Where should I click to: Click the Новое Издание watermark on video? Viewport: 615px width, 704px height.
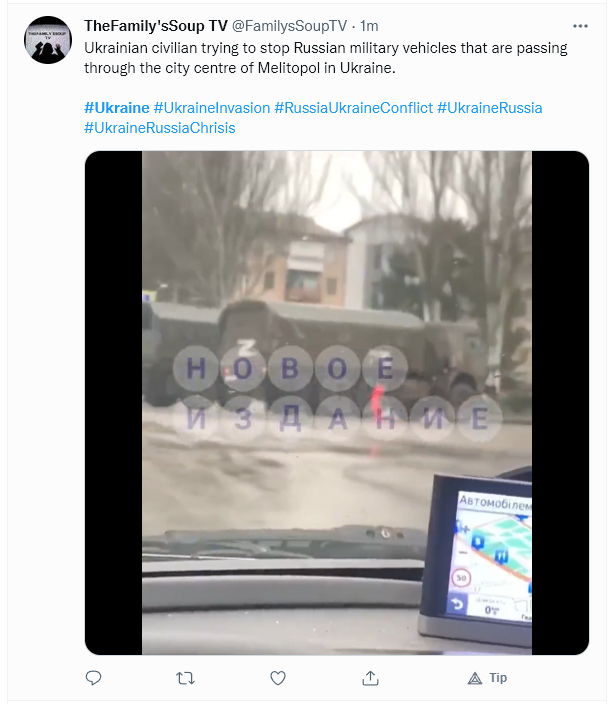337,394
